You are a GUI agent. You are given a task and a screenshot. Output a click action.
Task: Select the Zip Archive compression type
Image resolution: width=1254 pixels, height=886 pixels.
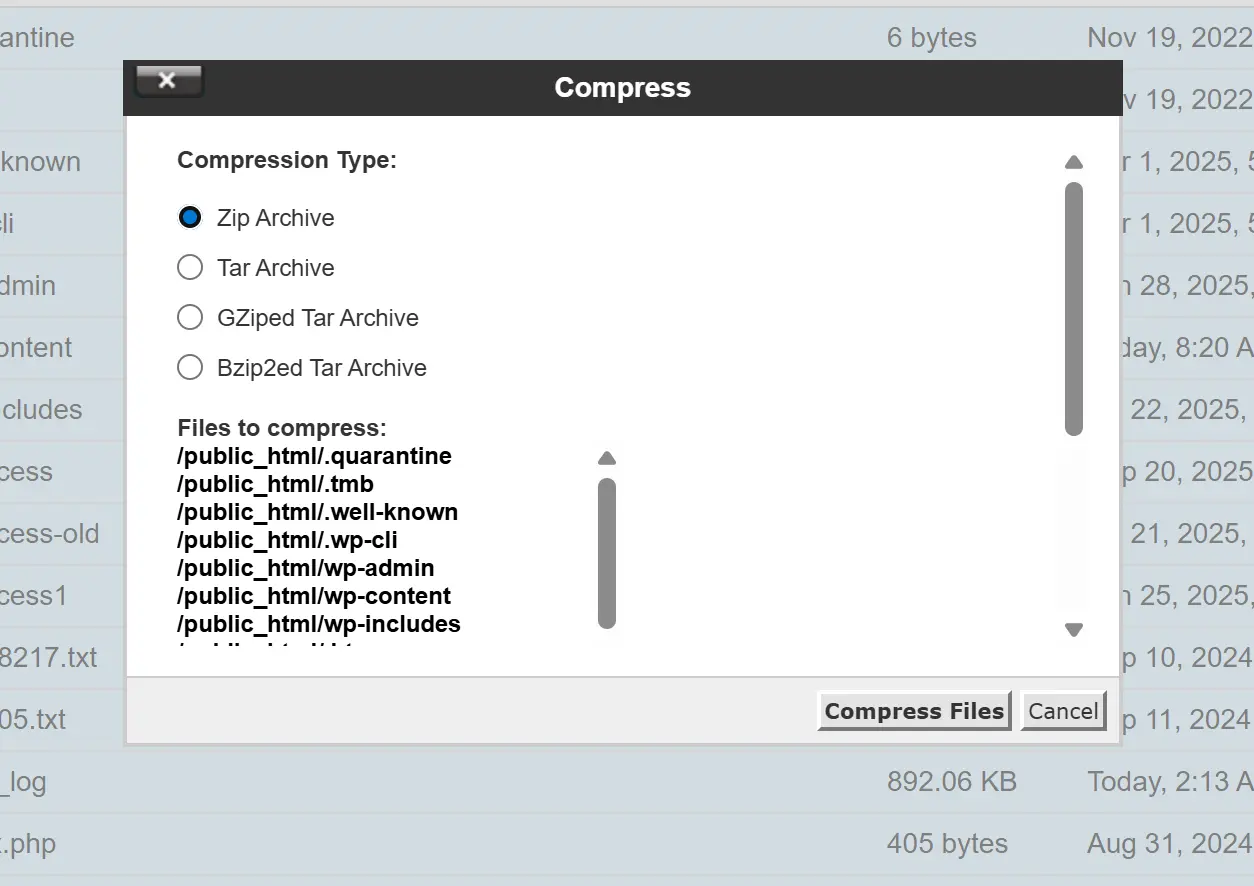pos(190,217)
